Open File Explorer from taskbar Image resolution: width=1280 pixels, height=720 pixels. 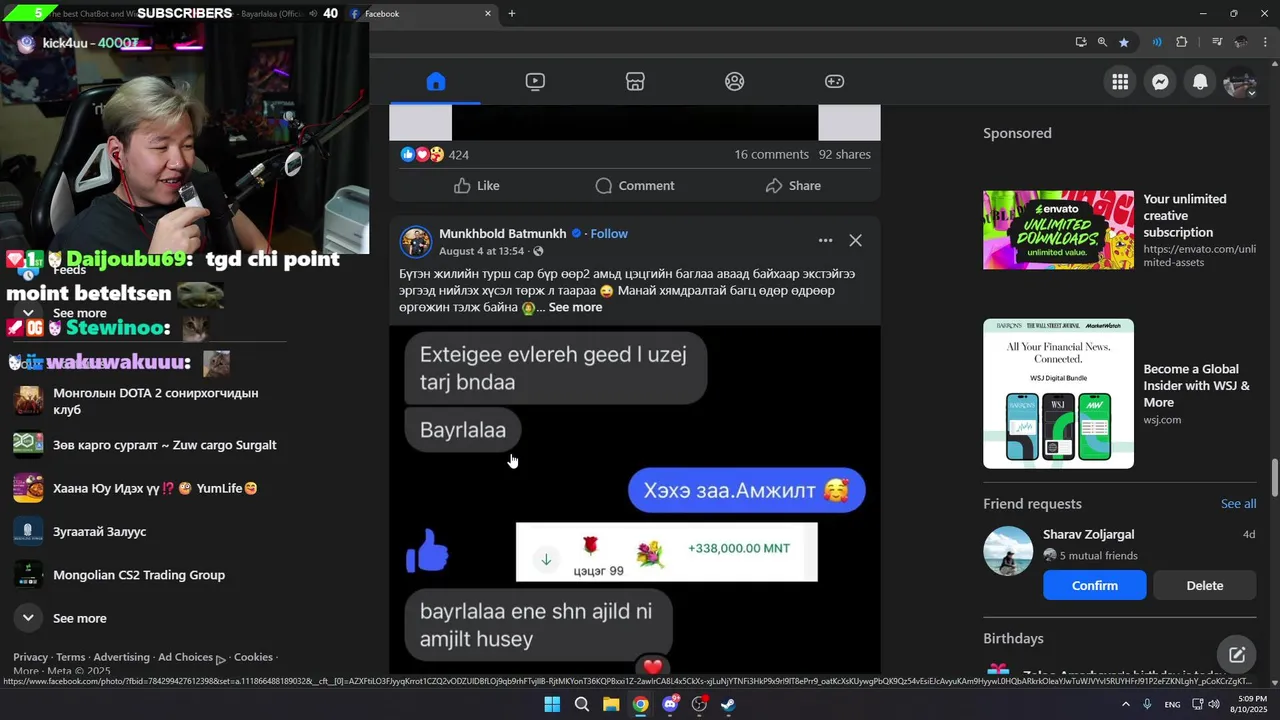(x=611, y=704)
